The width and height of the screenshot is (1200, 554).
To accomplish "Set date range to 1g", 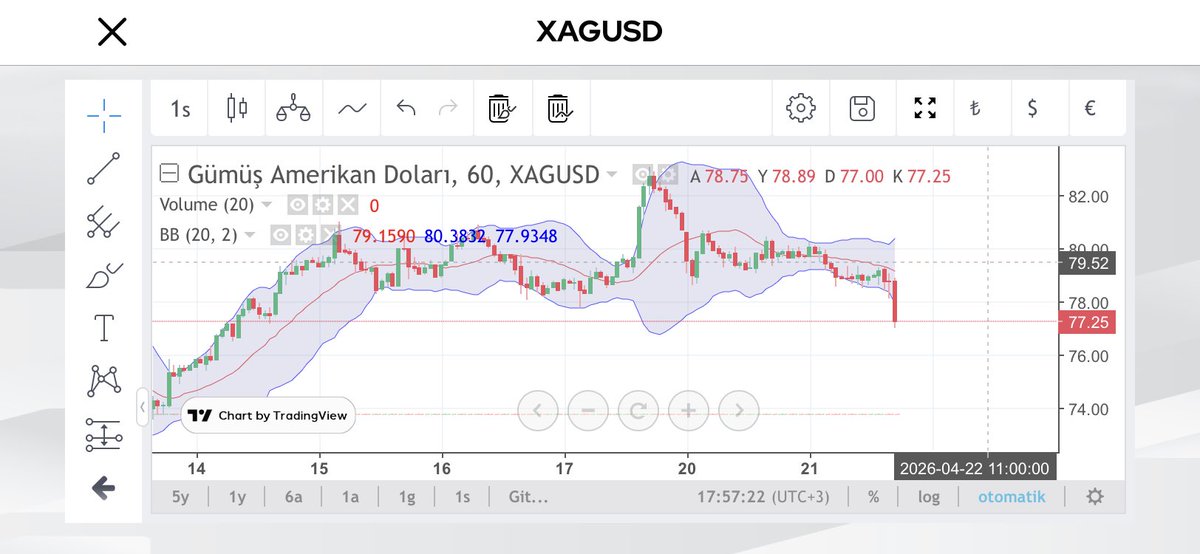I will [x=407, y=497].
